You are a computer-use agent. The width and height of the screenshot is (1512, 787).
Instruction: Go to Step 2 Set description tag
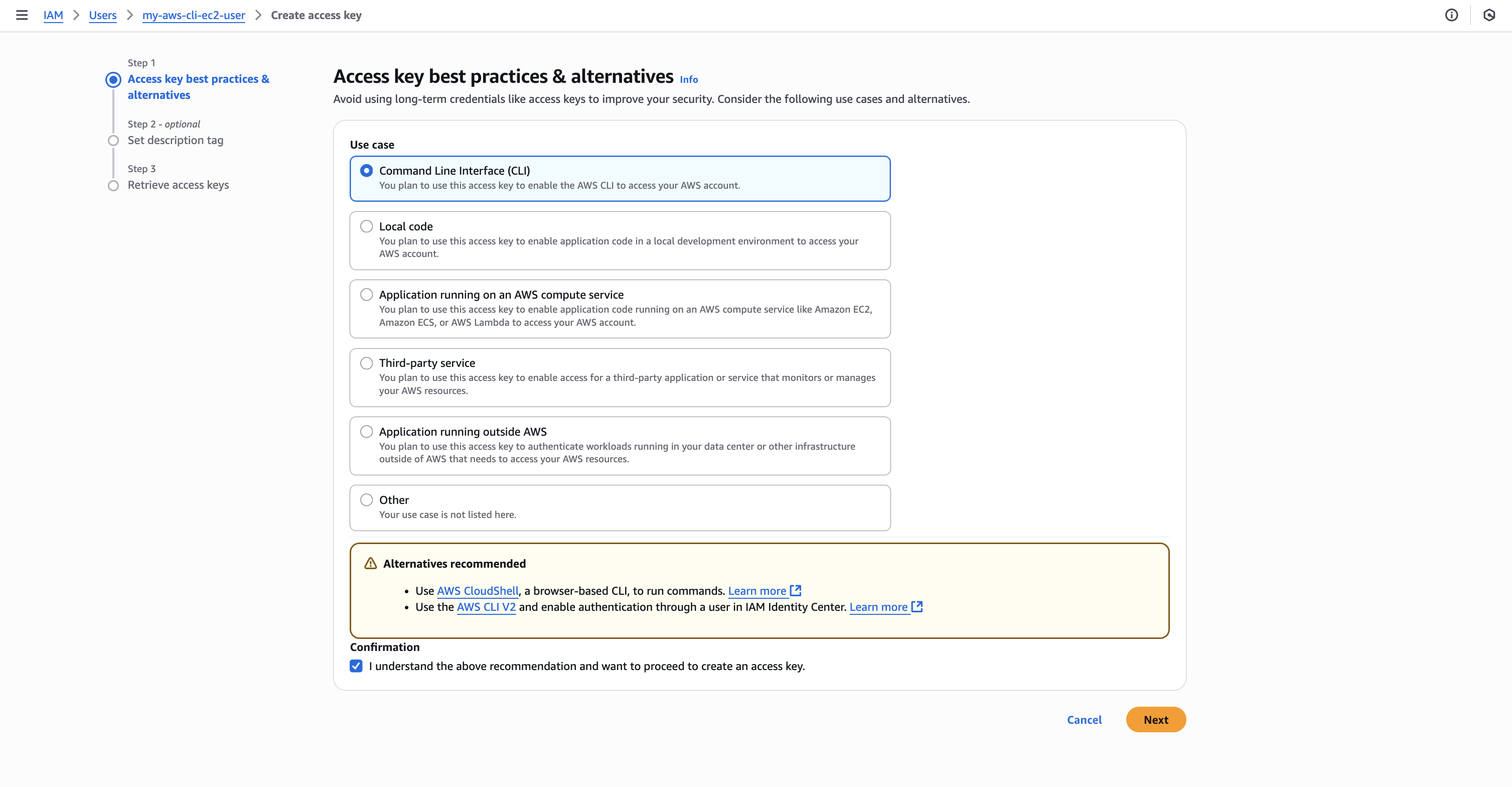point(176,141)
